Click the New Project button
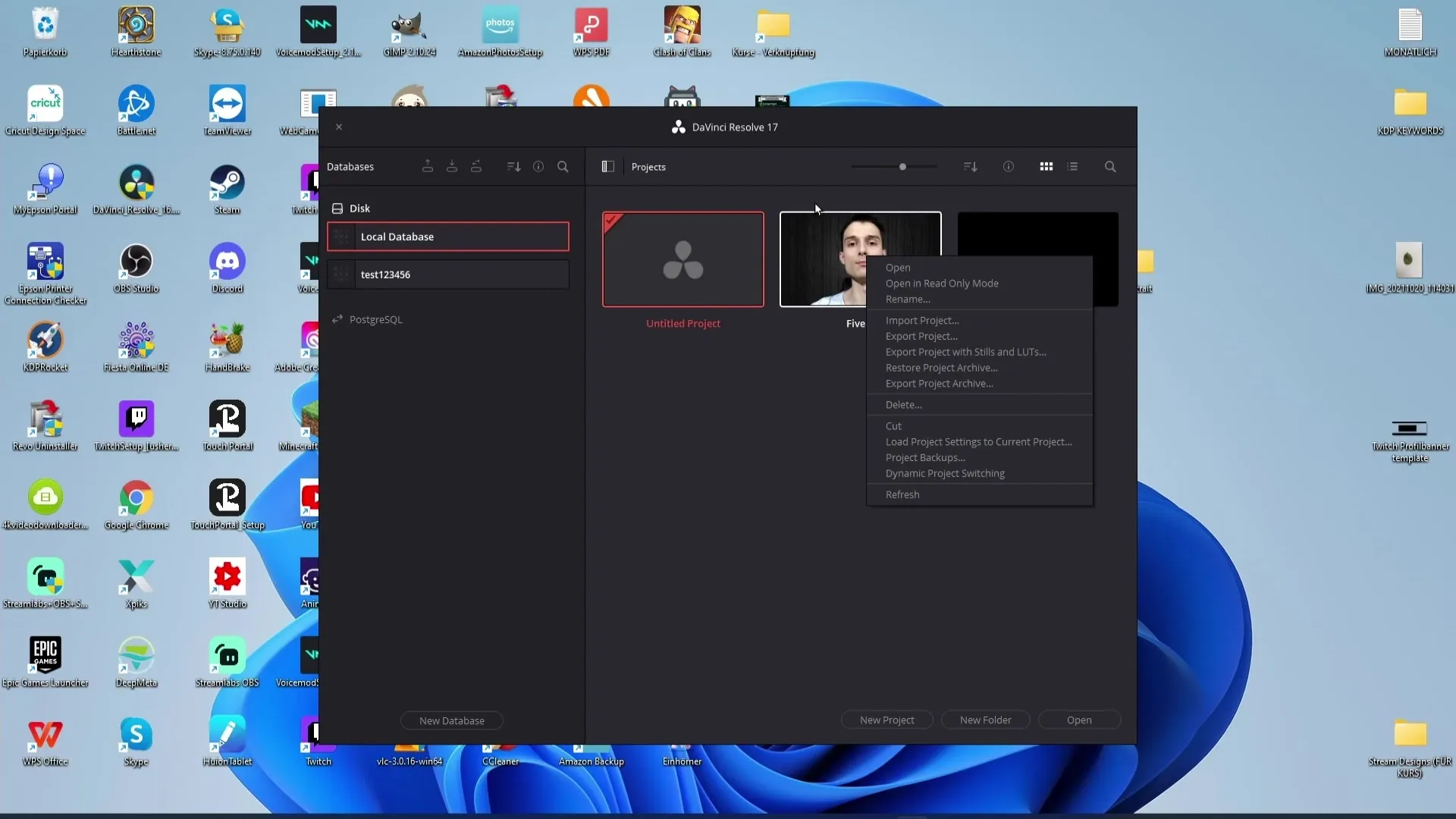The image size is (1456, 819). click(887, 720)
